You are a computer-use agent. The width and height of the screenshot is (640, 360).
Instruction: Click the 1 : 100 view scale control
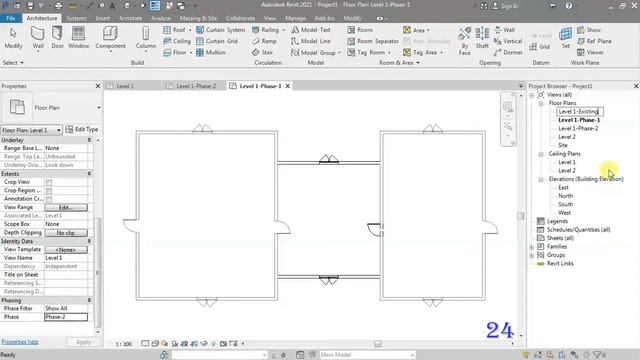[123, 344]
